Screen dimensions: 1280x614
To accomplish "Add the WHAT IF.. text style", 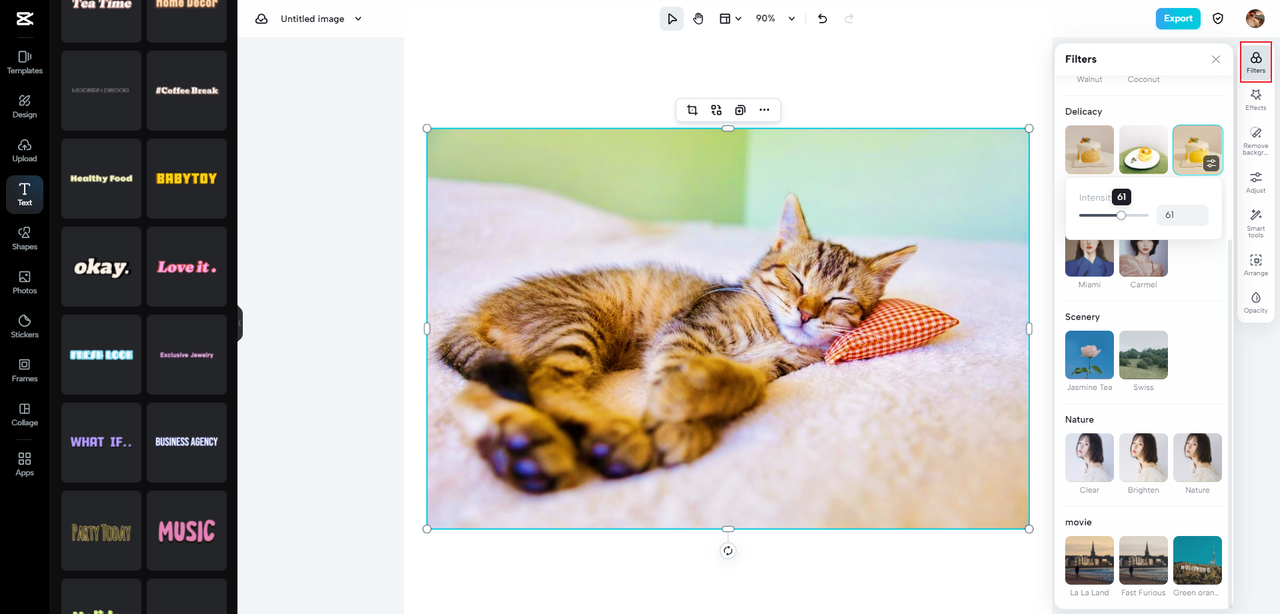I will point(101,443).
